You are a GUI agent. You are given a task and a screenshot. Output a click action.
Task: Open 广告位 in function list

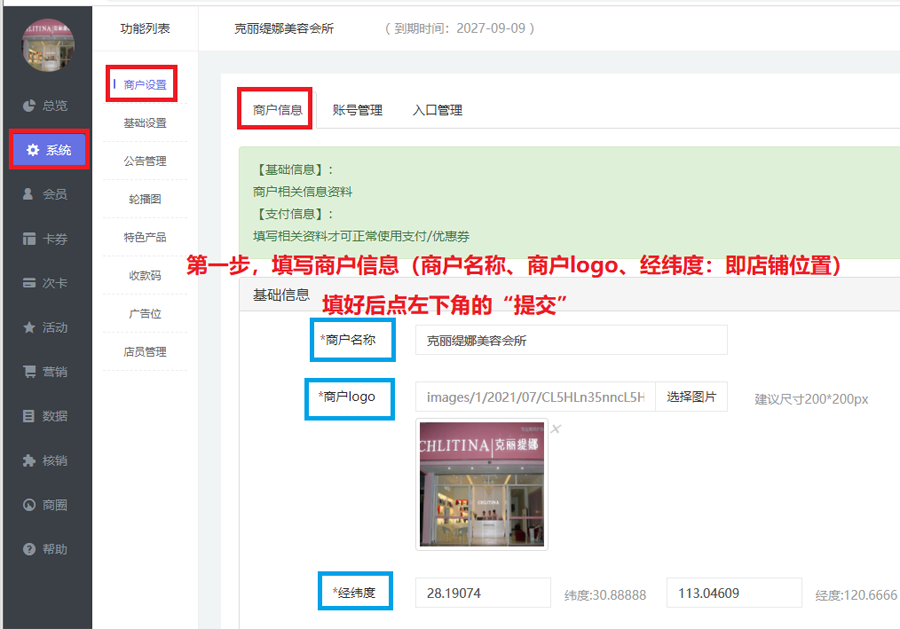145,313
